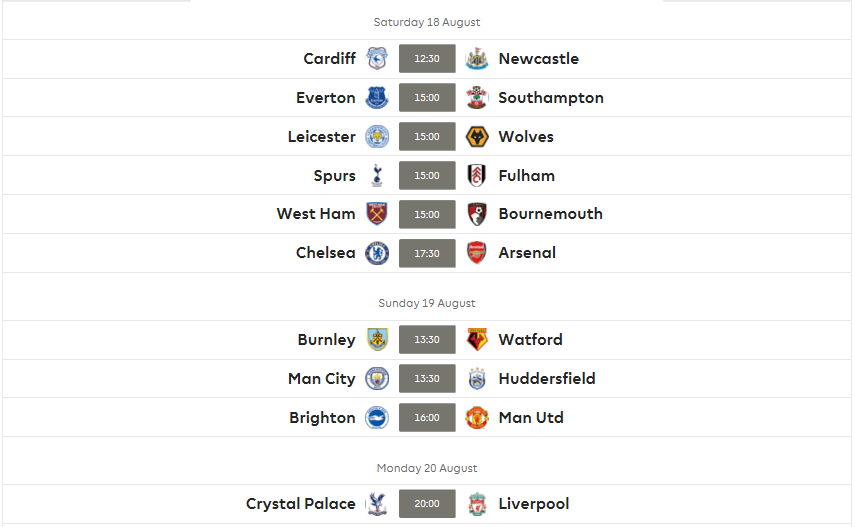
Task: Click the Man Utd crest
Action: [477, 417]
